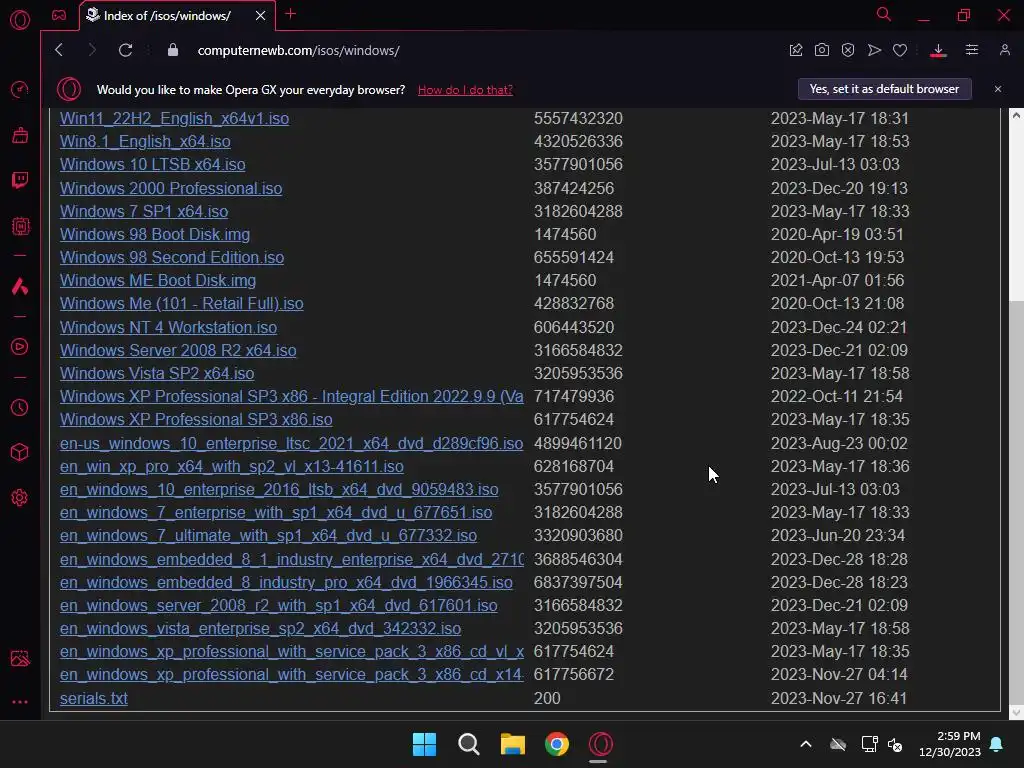Screen dimensions: 1024x768
Task: Open taskbar clock showing 2:59 PM
Action: [950, 744]
